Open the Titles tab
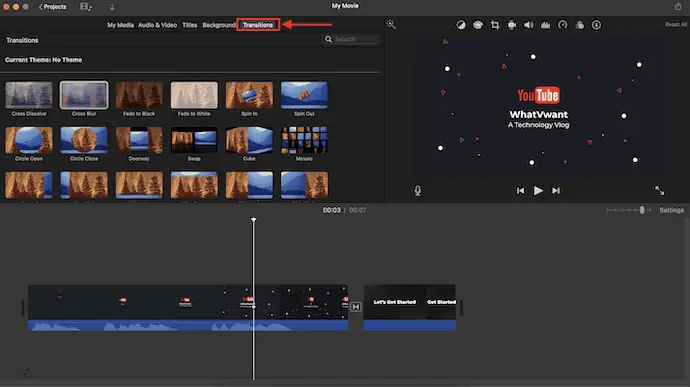Viewport: 690px width, 387px height. (190, 25)
